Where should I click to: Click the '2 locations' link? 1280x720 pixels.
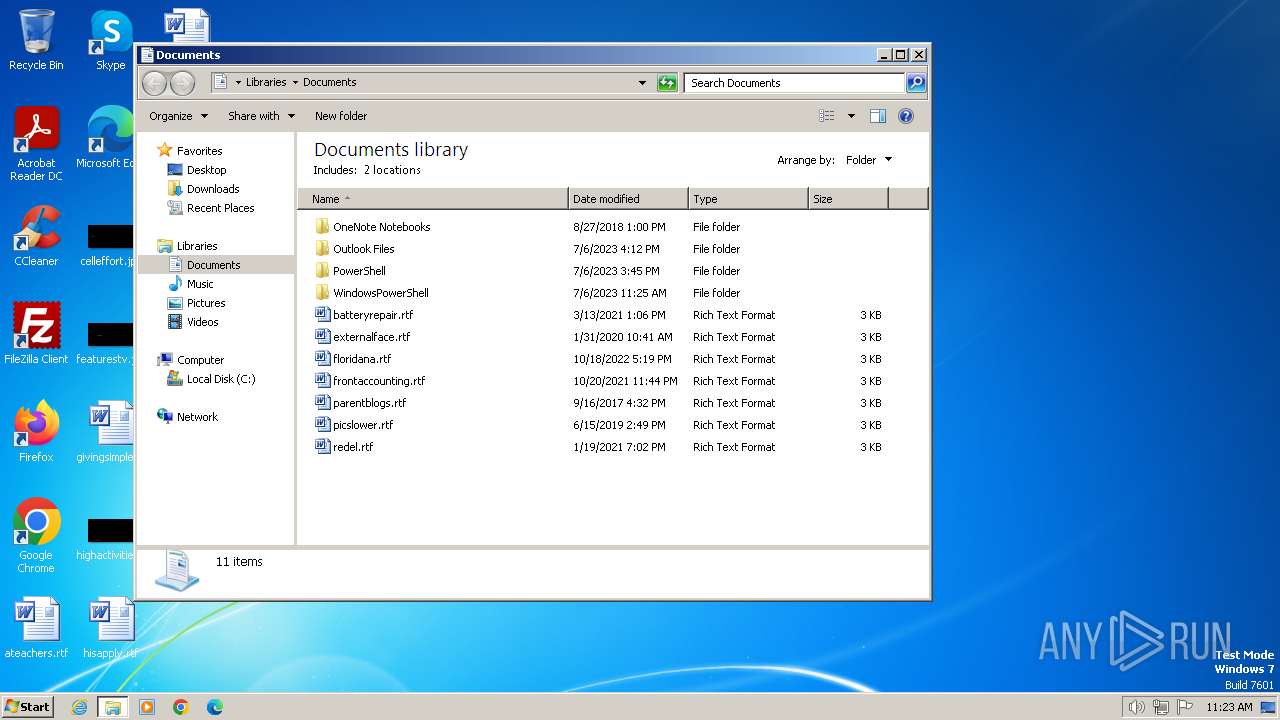(x=392, y=170)
